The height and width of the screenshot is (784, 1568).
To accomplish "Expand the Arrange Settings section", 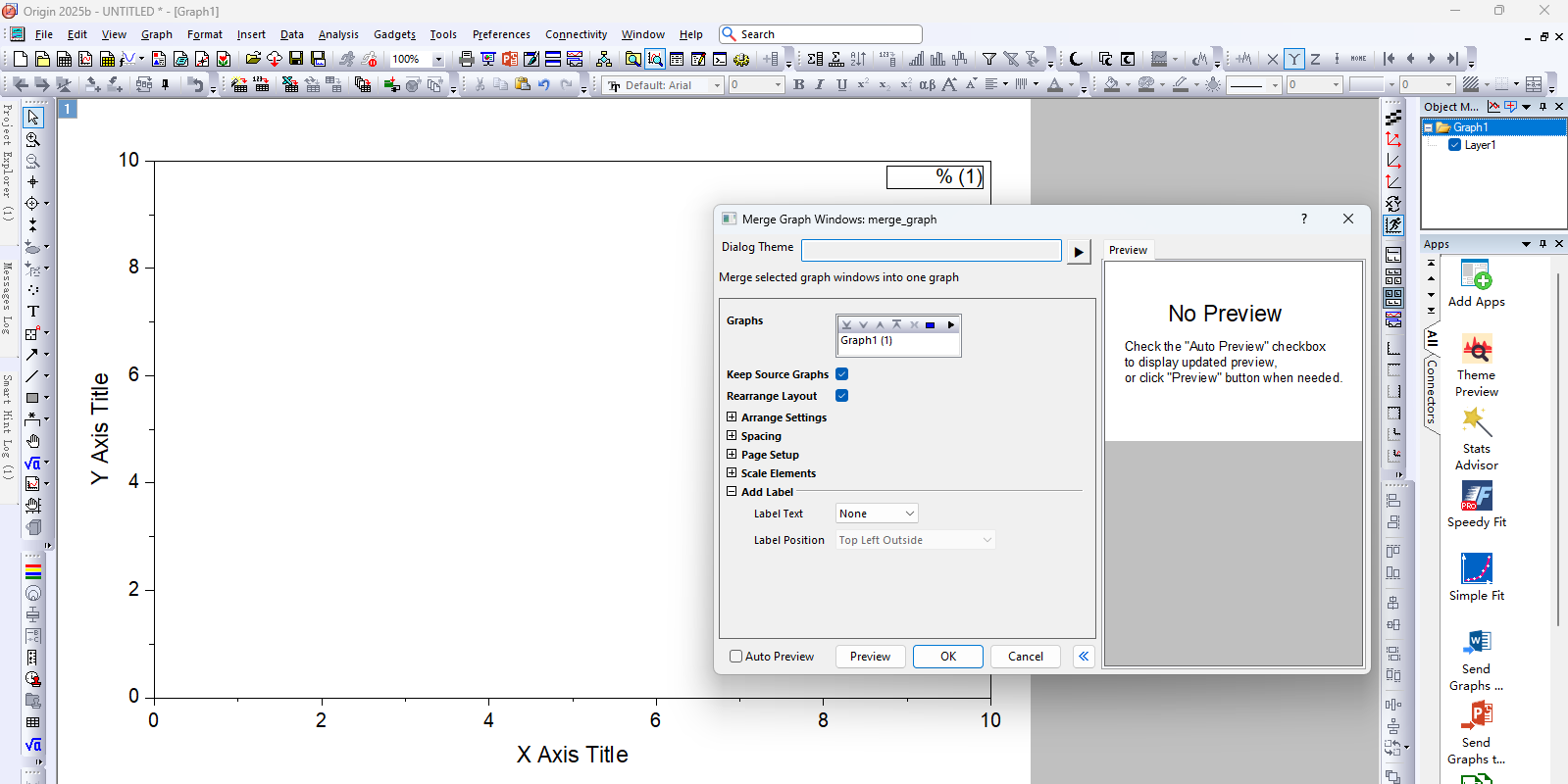I will pyautogui.click(x=732, y=417).
